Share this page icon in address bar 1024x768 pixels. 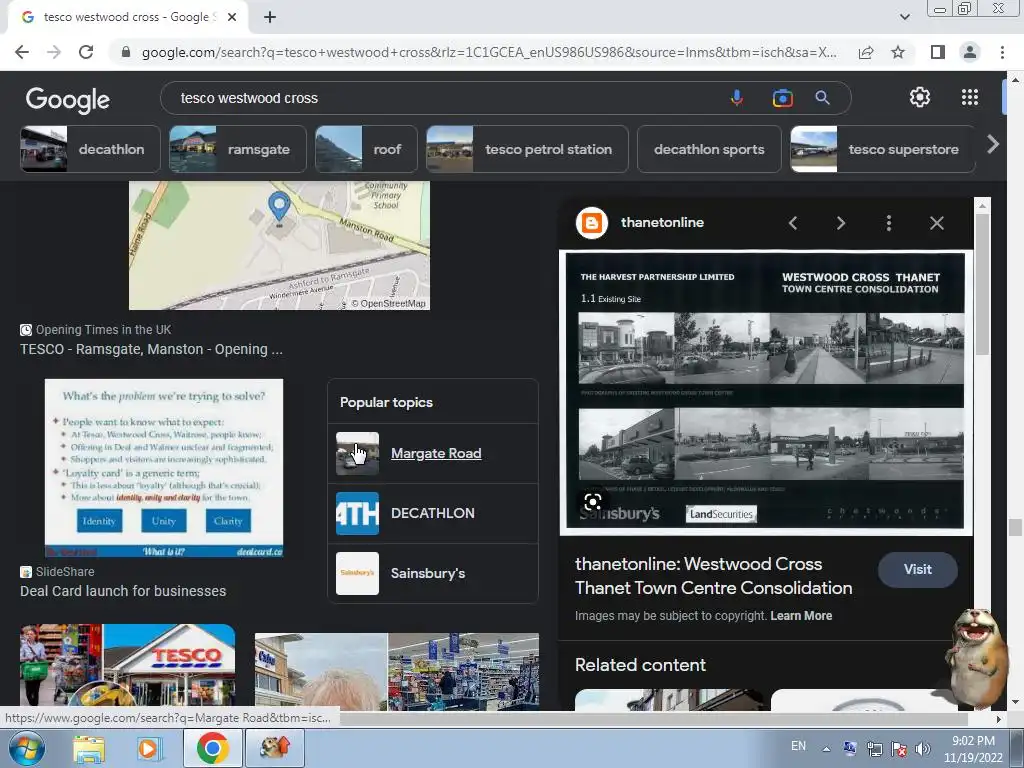click(x=866, y=52)
